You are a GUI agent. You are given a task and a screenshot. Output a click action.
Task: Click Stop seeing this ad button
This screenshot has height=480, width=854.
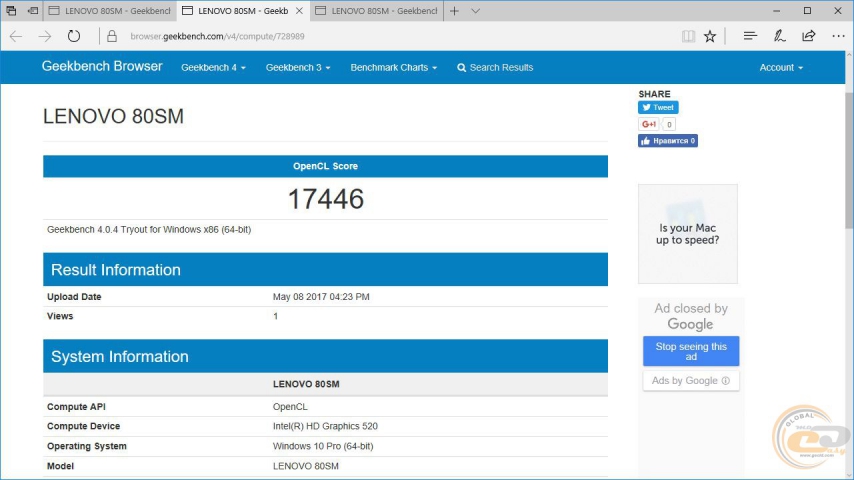(691, 351)
